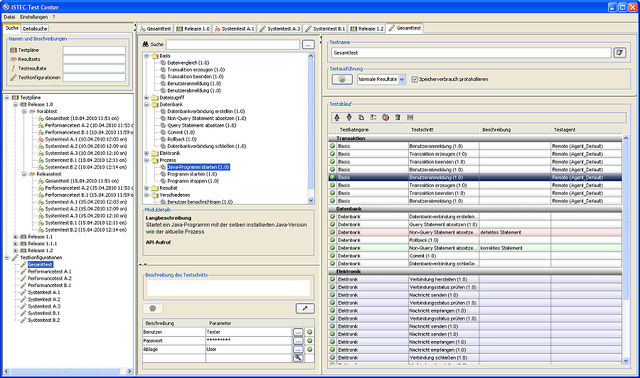Click the arrow button above the parameter table

coord(305,309)
